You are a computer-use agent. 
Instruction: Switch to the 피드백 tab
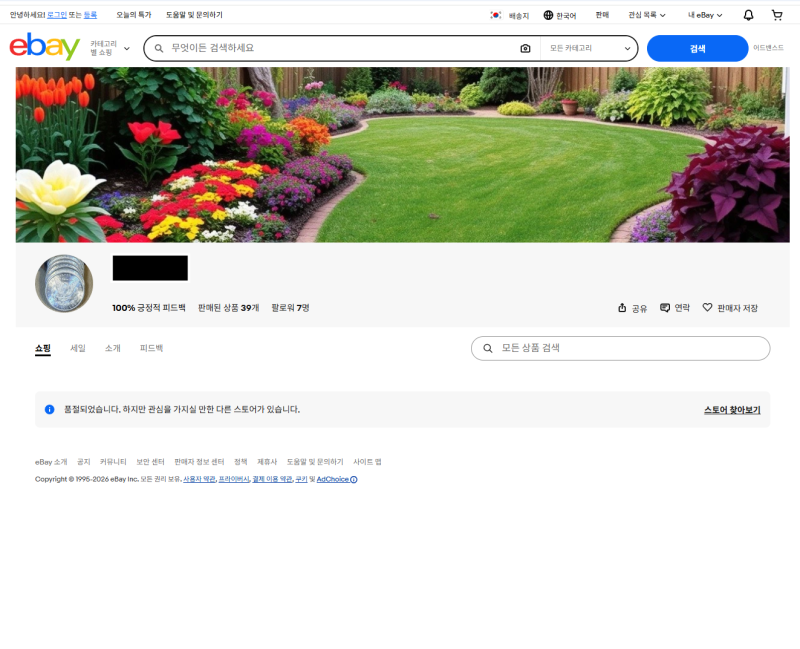[151, 348]
